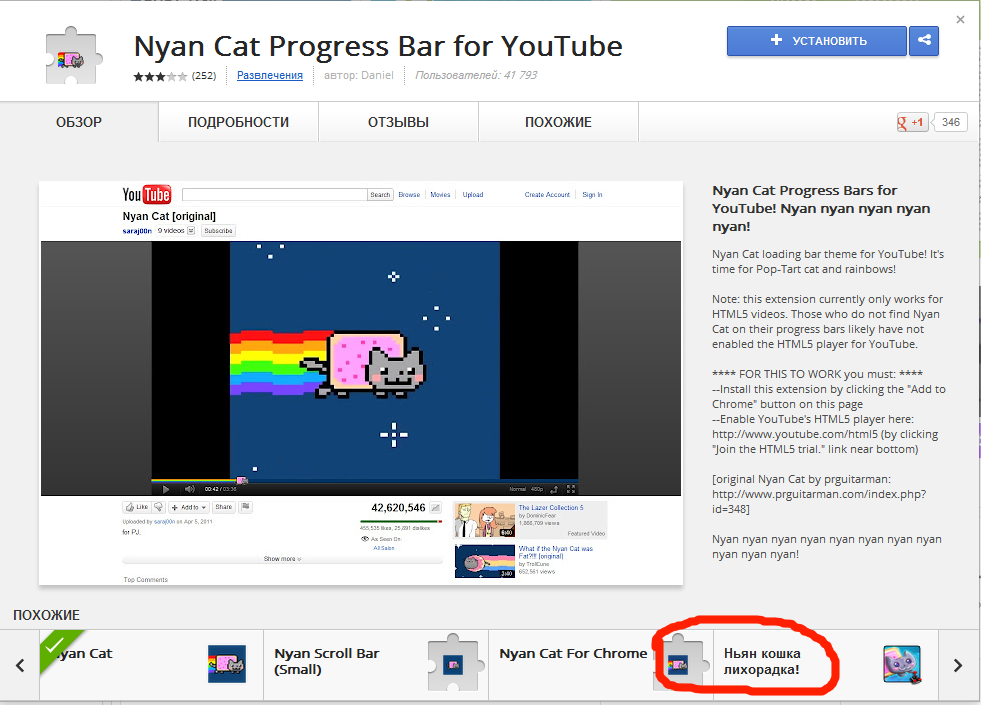Click the 346 plus-one count bubble

[x=950, y=123]
